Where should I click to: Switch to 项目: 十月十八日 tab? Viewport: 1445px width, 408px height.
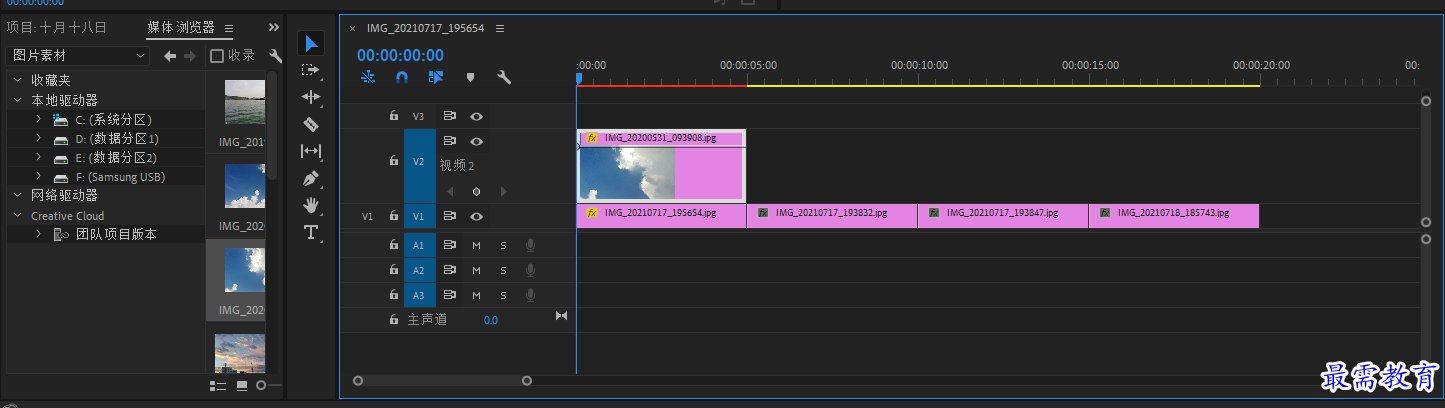pos(56,27)
